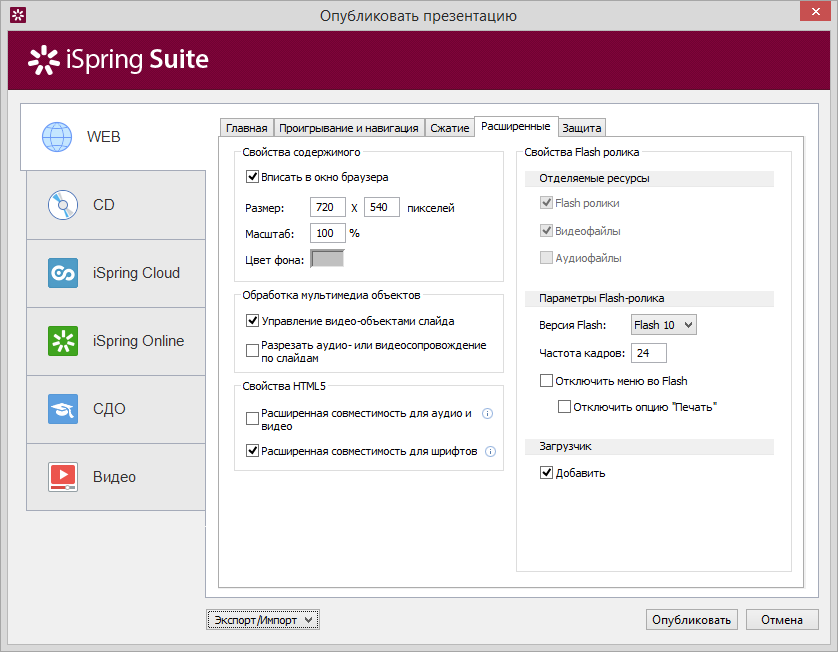Click the Отмена button
Image resolution: width=838 pixels, height=652 pixels.
point(782,620)
